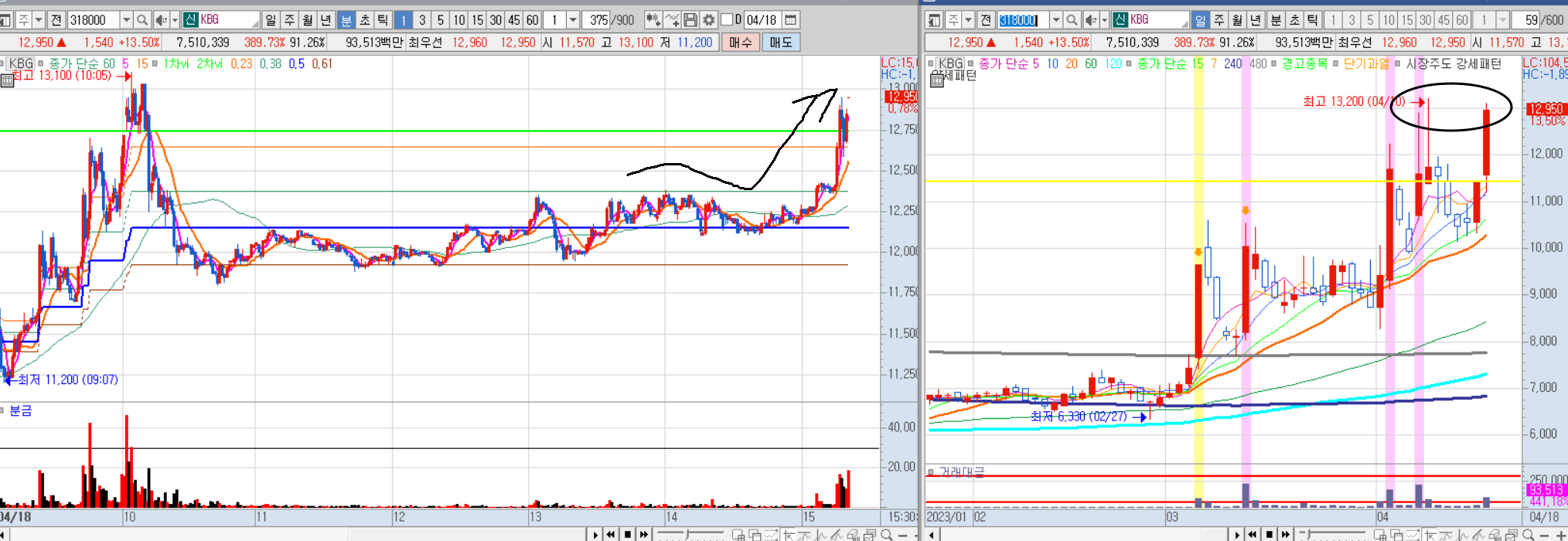This screenshot has height=541, width=1568.
Task: Toggle the checkbox labeled D before 04/18
Action: click(727, 20)
